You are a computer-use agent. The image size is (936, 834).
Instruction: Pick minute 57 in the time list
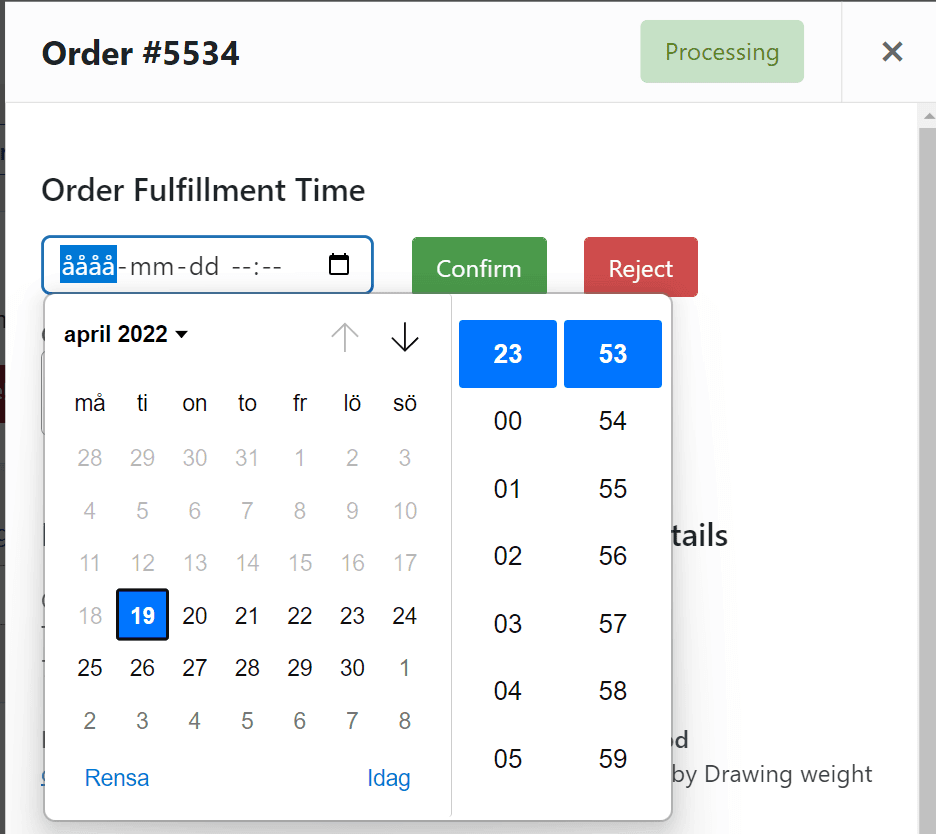click(613, 623)
